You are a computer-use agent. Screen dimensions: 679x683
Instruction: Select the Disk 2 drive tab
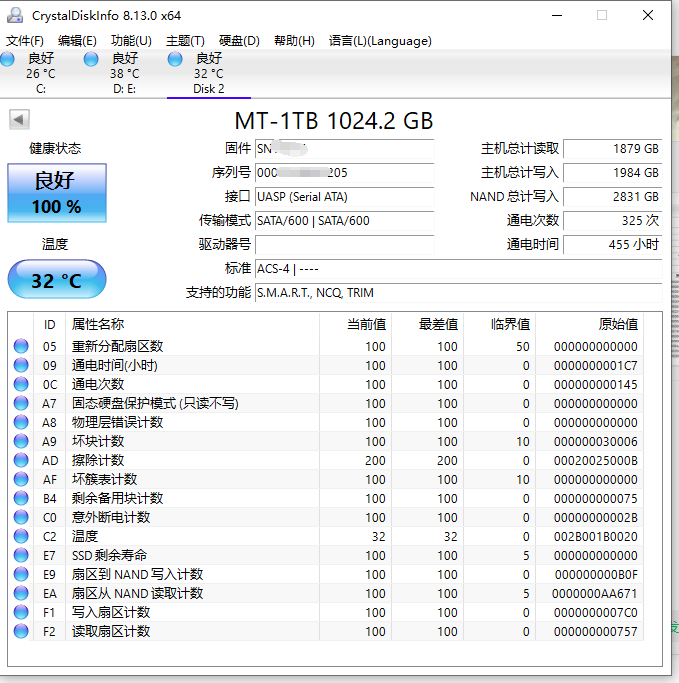209,73
